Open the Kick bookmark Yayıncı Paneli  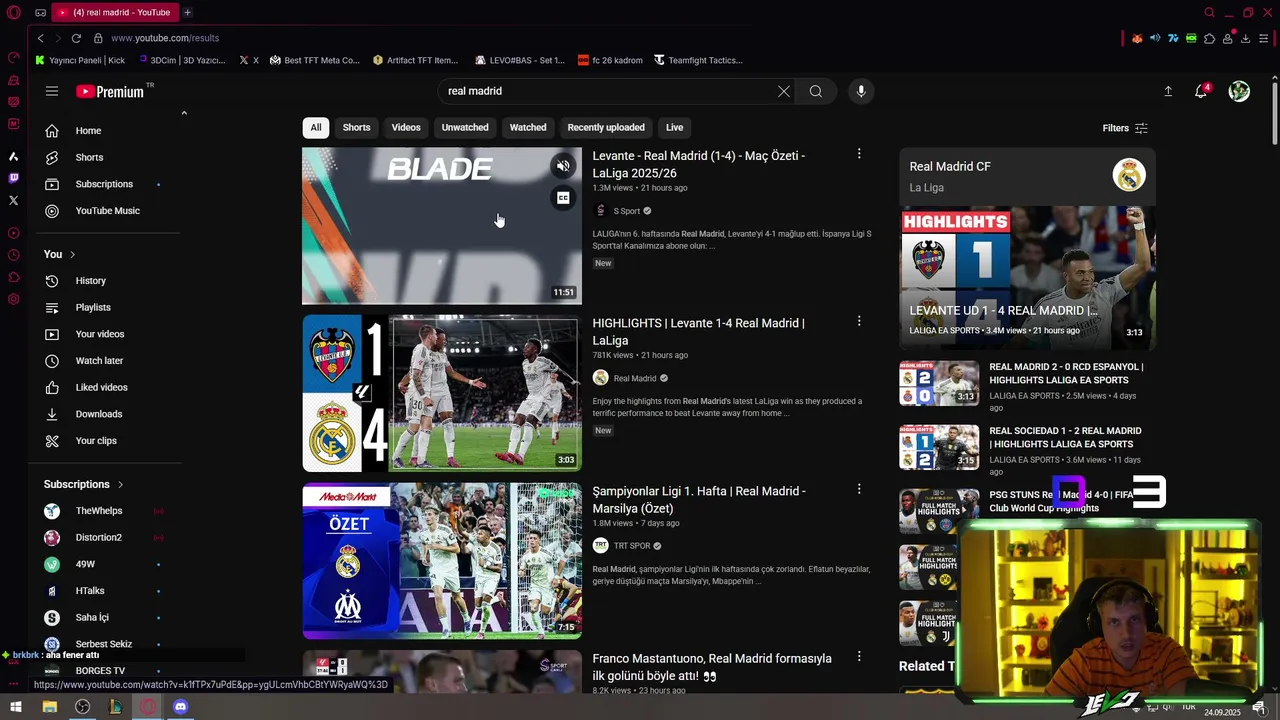tap(80, 60)
